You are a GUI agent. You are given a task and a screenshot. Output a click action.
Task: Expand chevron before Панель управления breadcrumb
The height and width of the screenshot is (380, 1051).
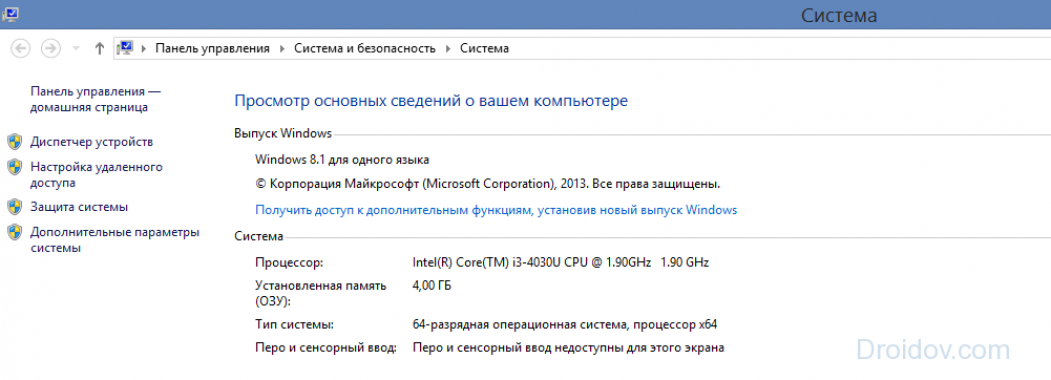[143, 48]
